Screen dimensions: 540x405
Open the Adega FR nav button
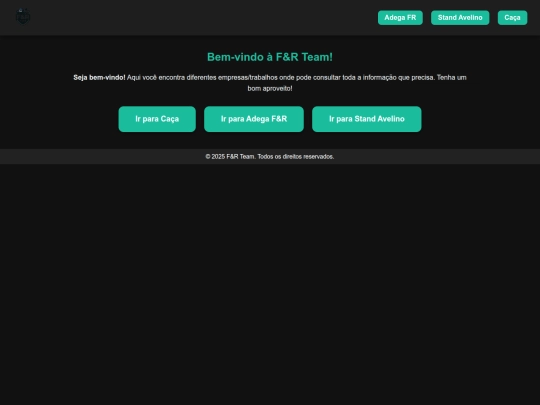coord(400,18)
